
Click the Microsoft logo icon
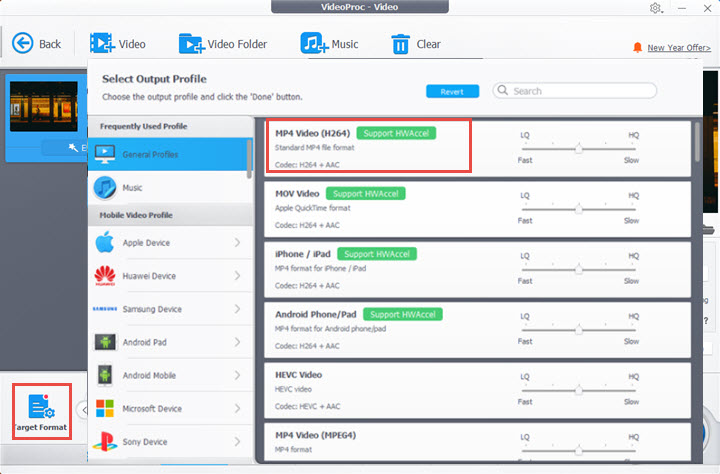coord(105,408)
